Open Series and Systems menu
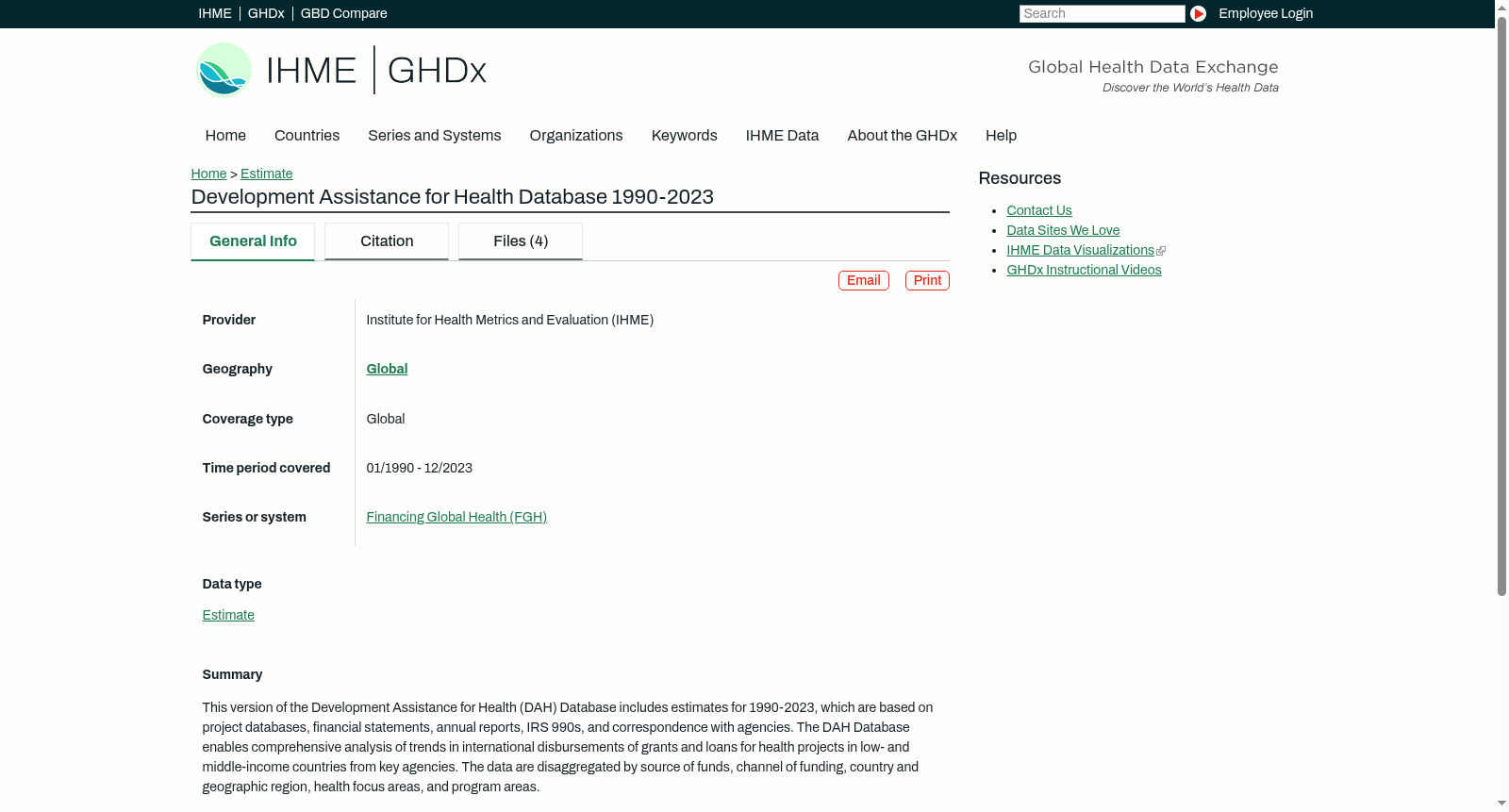 [435, 136]
